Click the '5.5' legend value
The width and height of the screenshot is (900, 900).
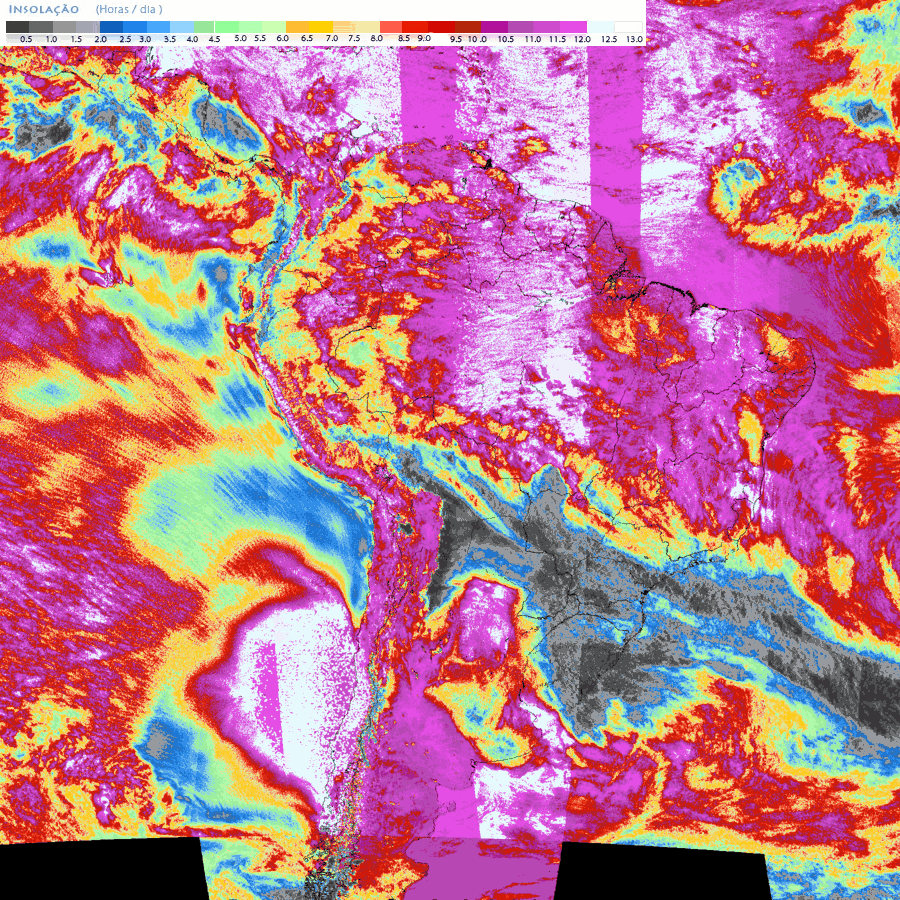[x=260, y=38]
